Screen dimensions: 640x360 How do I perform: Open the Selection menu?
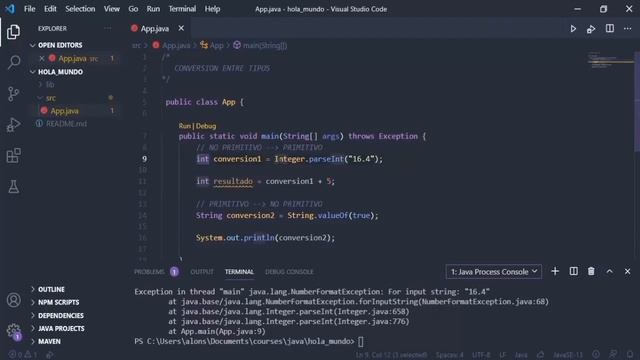[80, 9]
